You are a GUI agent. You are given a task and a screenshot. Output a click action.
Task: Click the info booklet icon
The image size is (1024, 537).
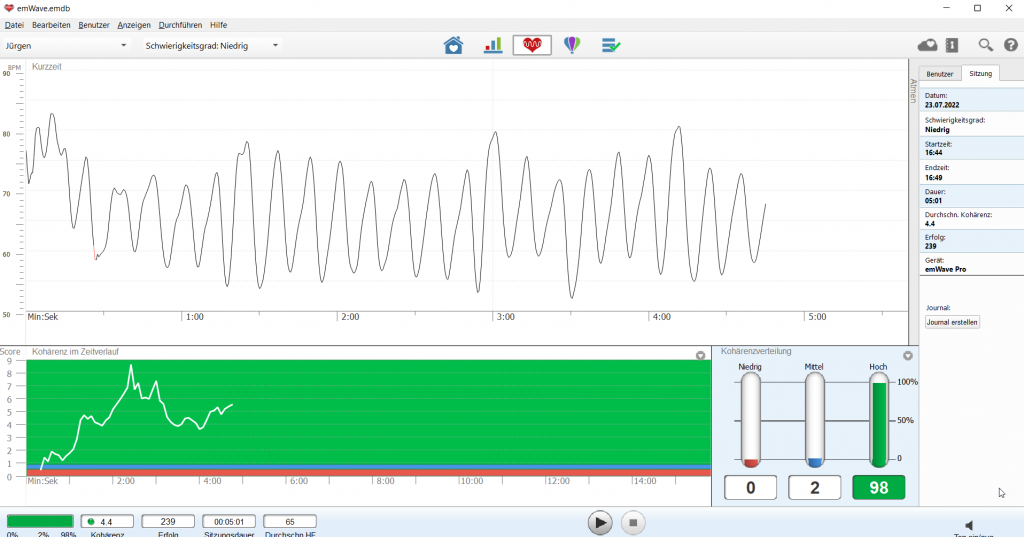point(951,45)
